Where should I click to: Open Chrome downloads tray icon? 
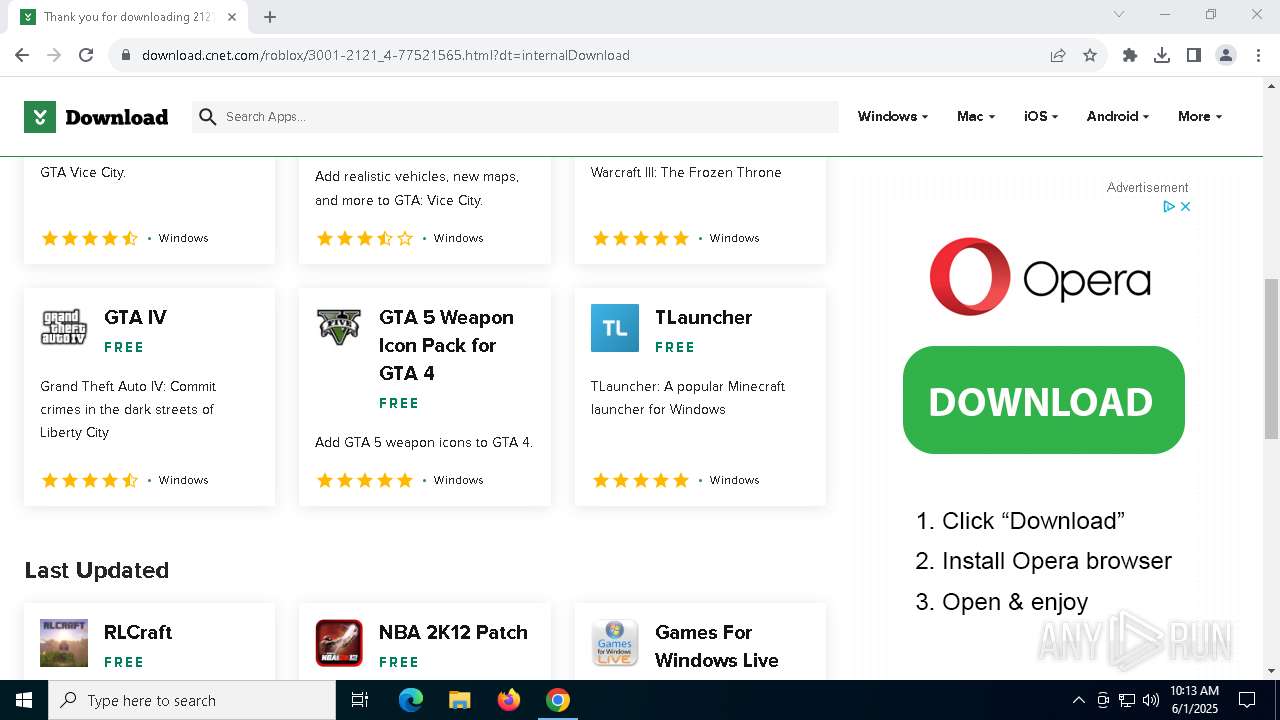1162,55
